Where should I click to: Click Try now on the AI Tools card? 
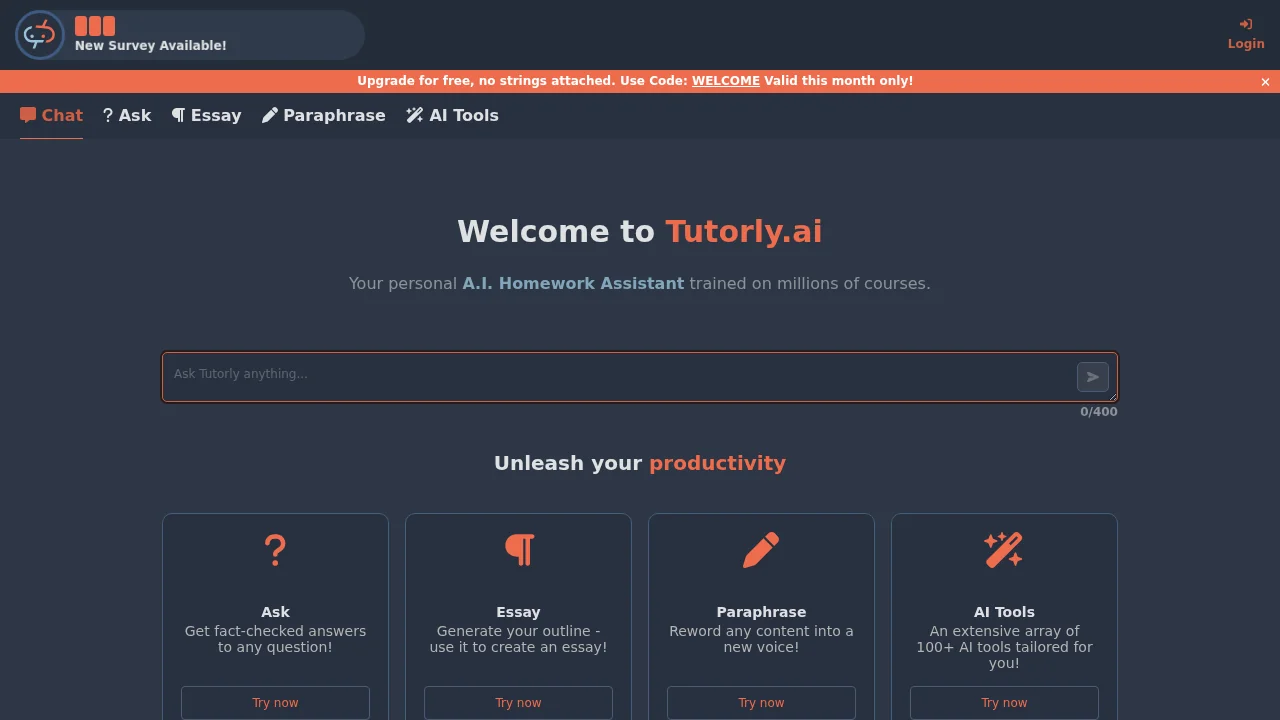pos(1004,702)
